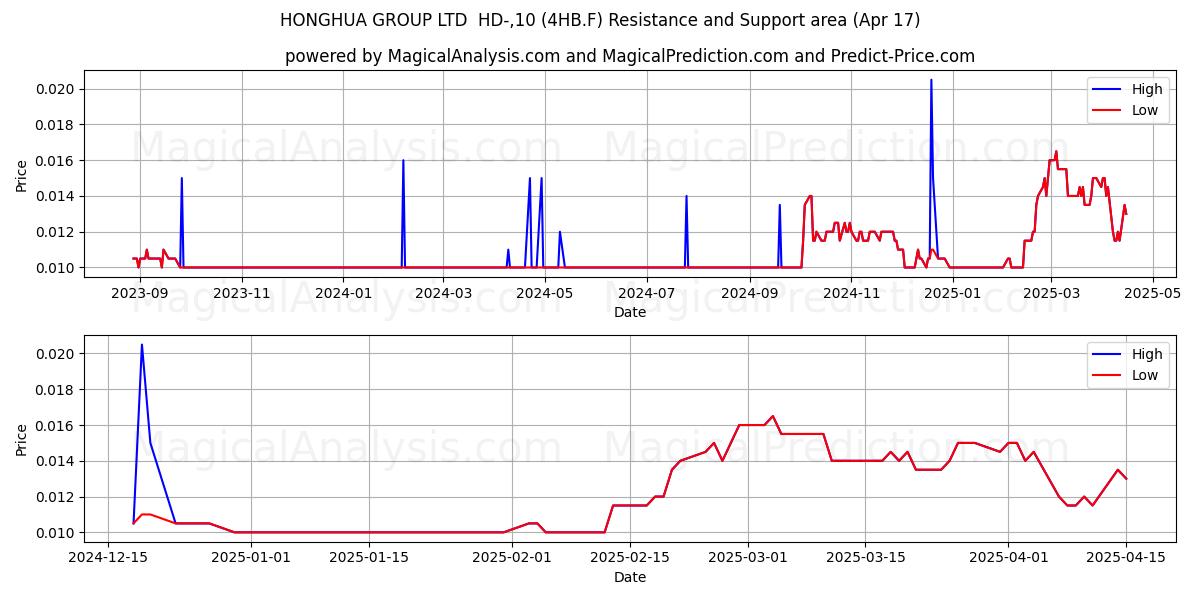
Task: Click the 0.016 price tick in top chart
Action: [57, 161]
